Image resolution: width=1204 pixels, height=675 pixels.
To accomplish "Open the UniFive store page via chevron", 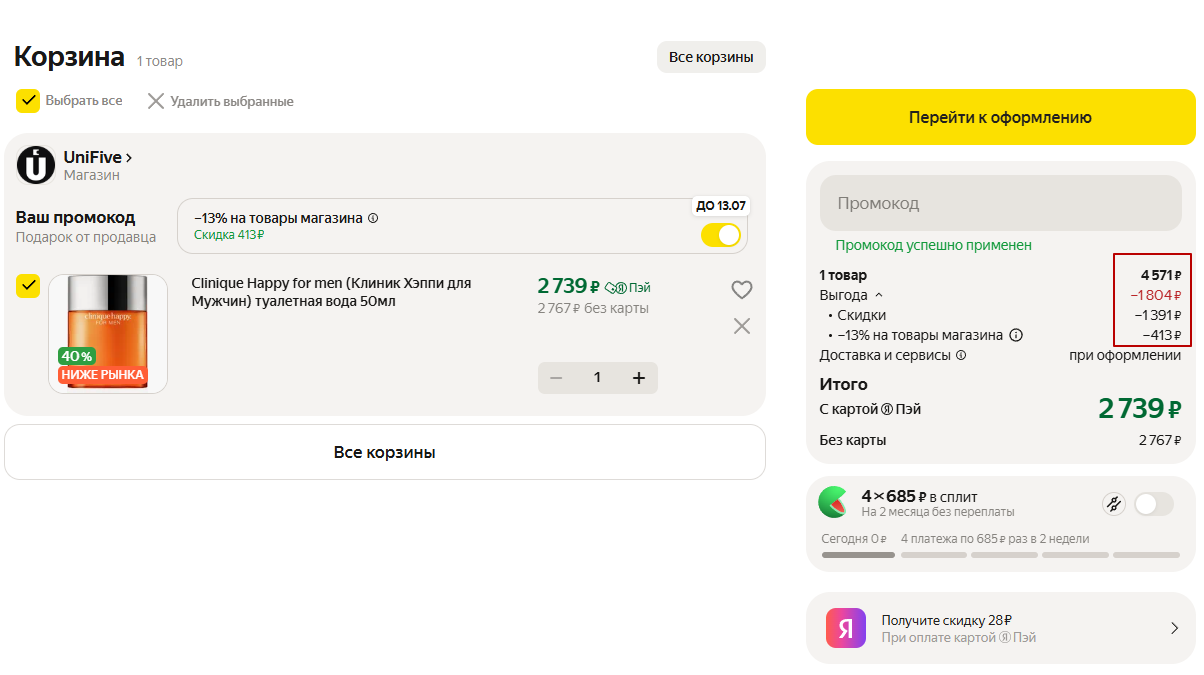I will pos(129,158).
